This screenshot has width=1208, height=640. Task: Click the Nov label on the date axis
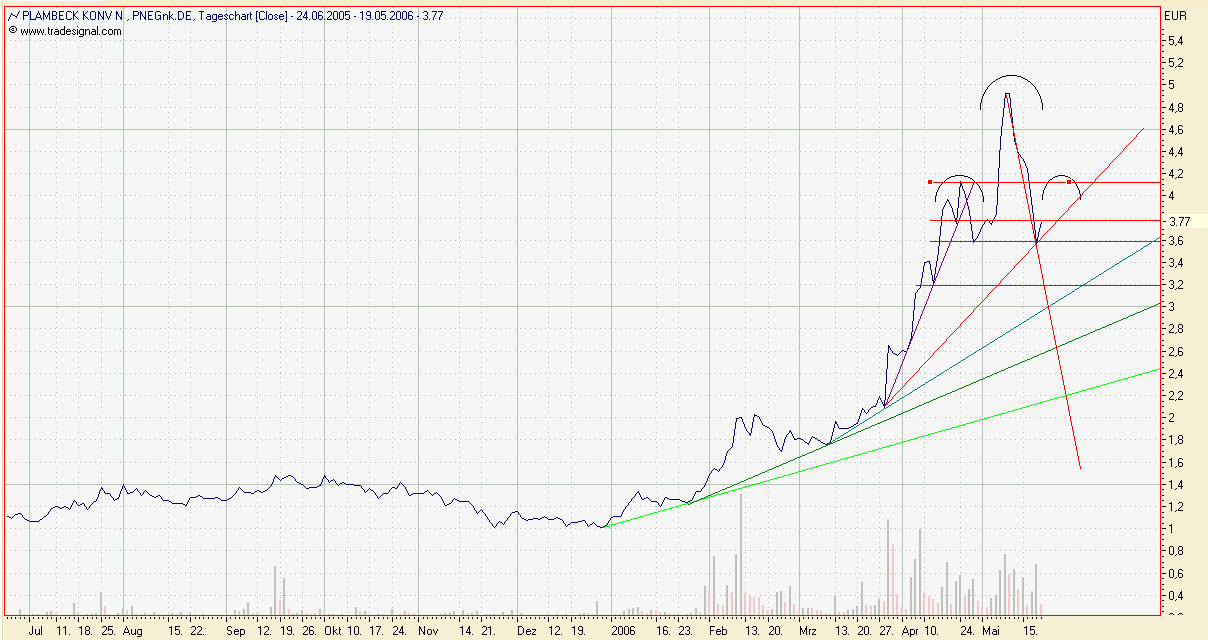click(428, 631)
